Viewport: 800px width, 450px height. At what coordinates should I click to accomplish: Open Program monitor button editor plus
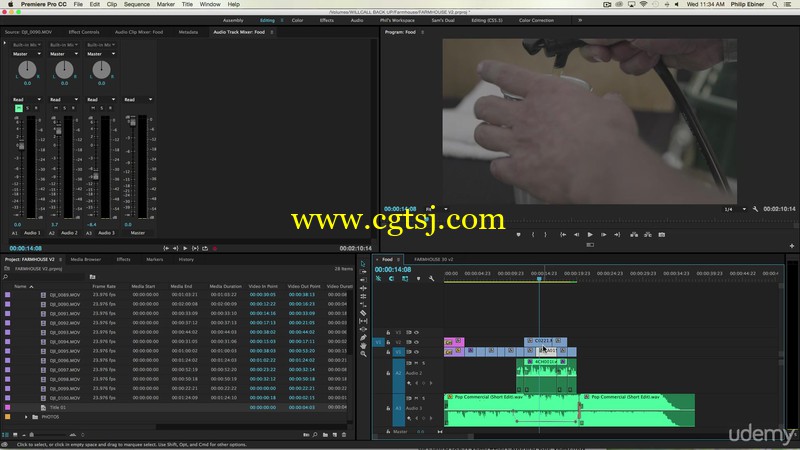pyautogui.click(x=792, y=246)
